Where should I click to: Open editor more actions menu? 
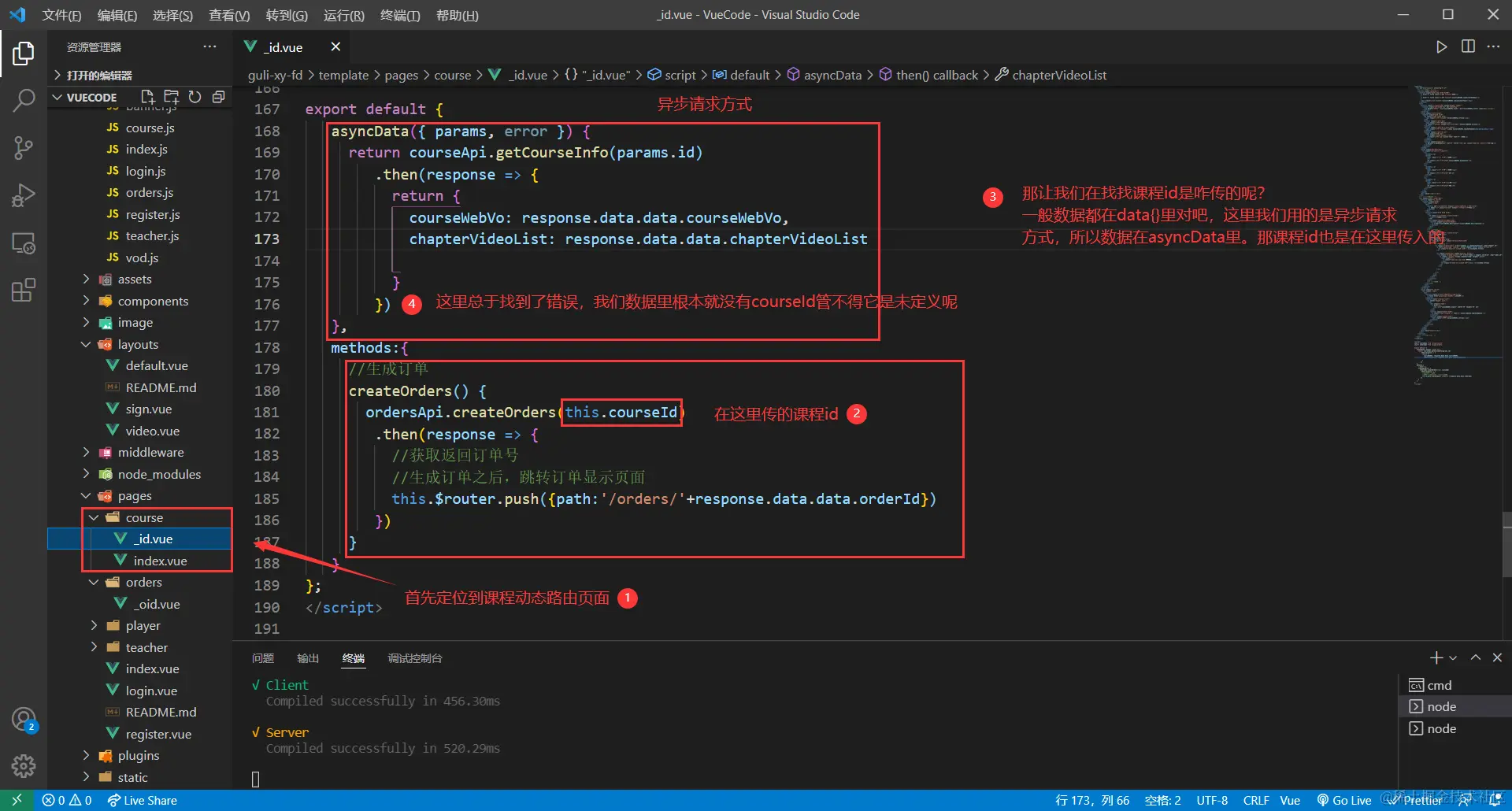[x=1493, y=46]
